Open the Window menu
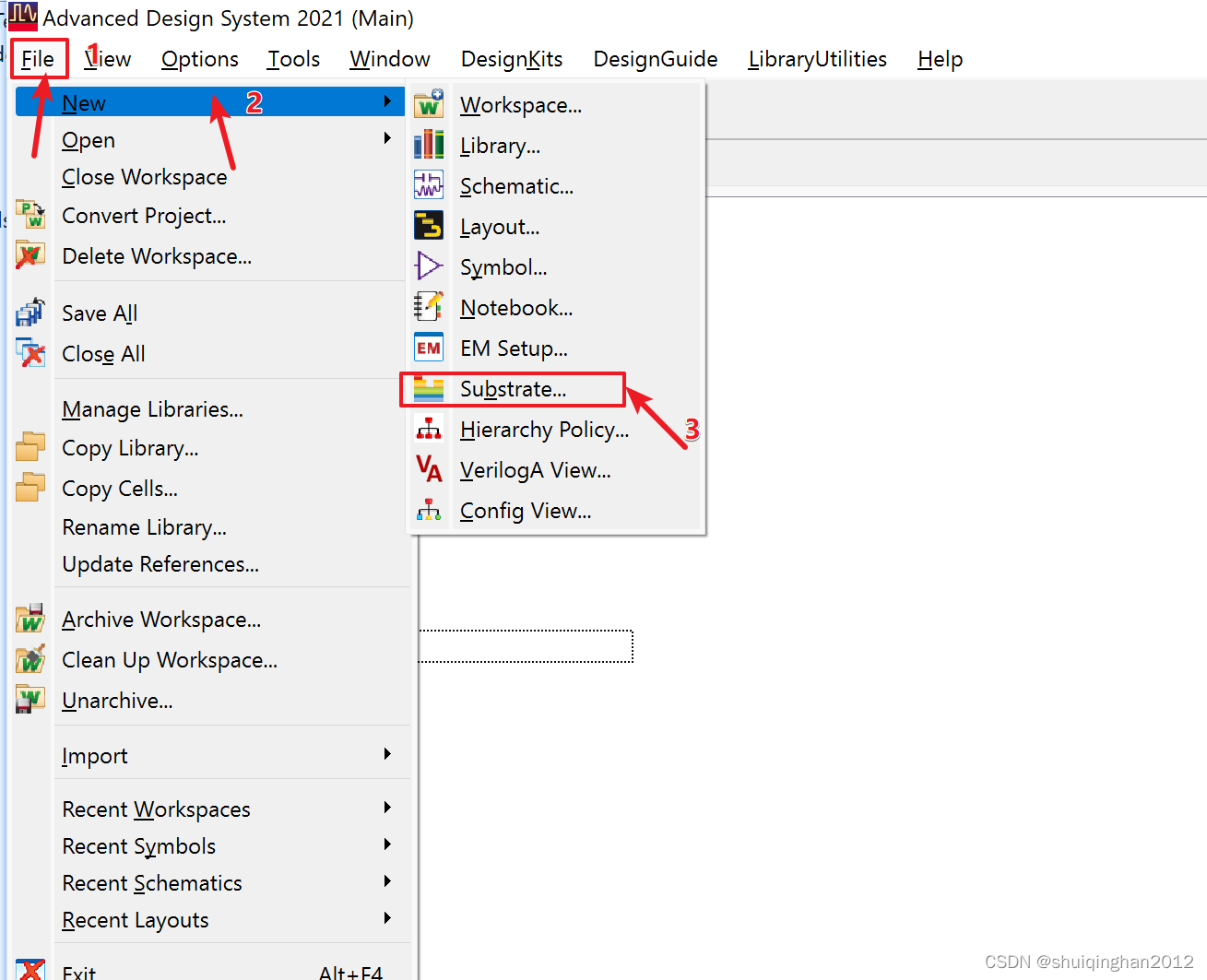Image resolution: width=1207 pixels, height=980 pixels. pos(390,59)
